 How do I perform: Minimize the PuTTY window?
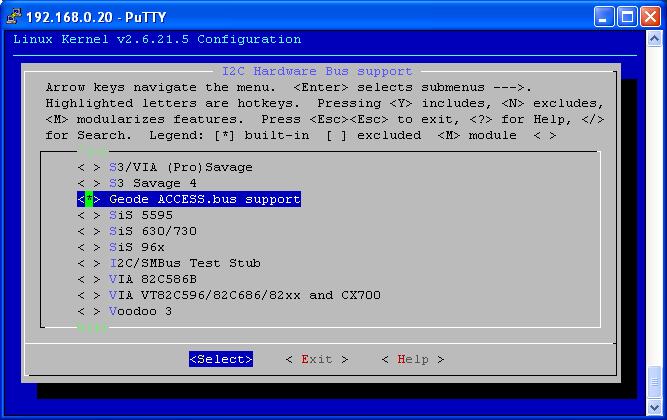click(x=604, y=17)
